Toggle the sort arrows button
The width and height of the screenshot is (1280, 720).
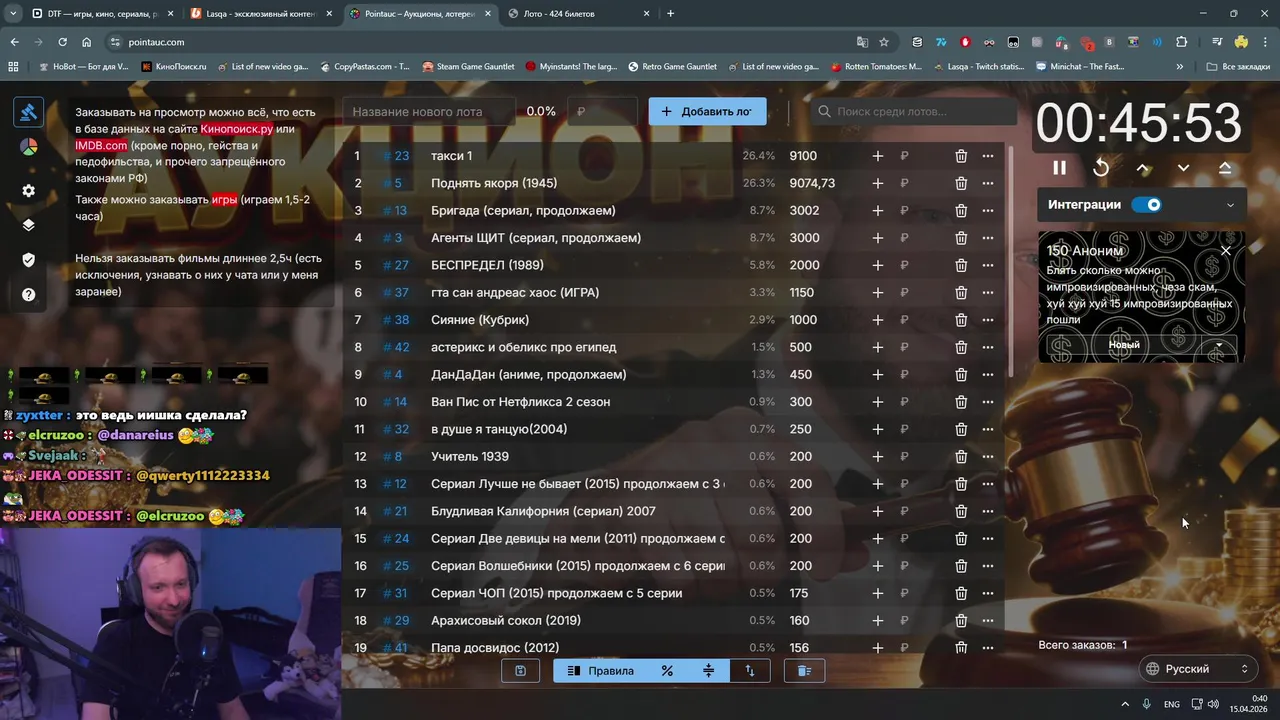[x=750, y=671]
